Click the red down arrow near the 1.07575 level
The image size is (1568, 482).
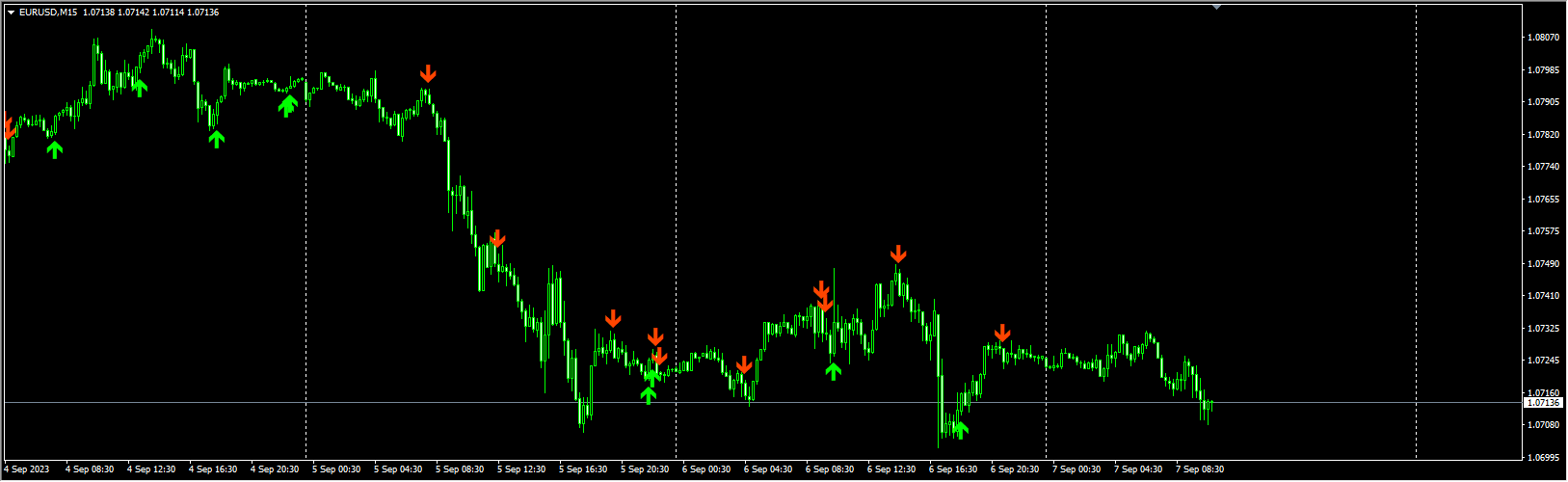[x=497, y=238]
